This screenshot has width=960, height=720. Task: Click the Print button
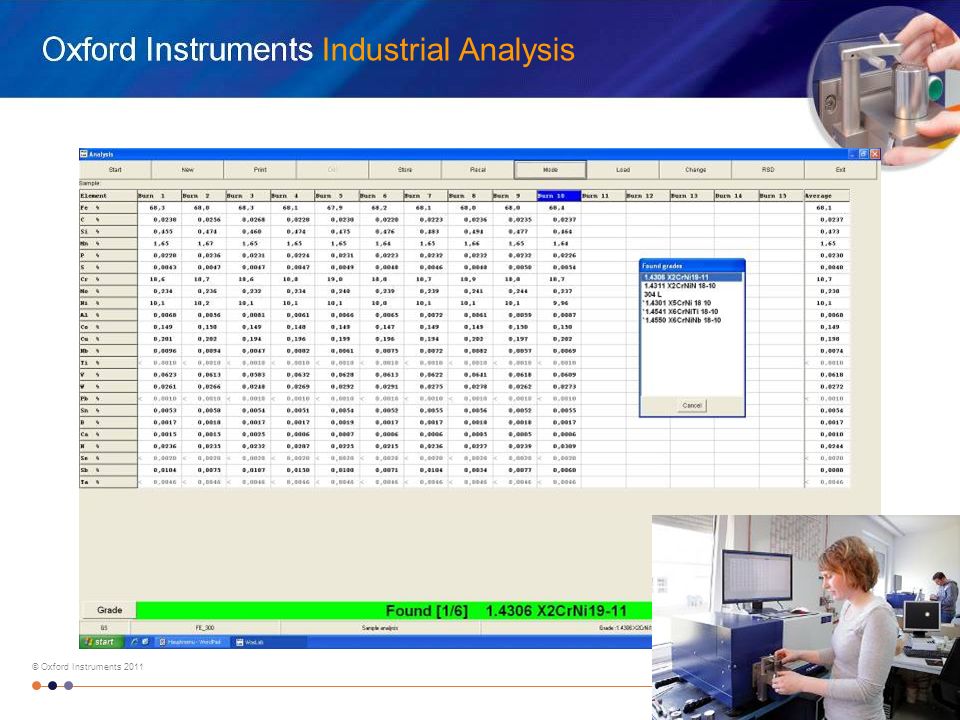click(x=260, y=170)
